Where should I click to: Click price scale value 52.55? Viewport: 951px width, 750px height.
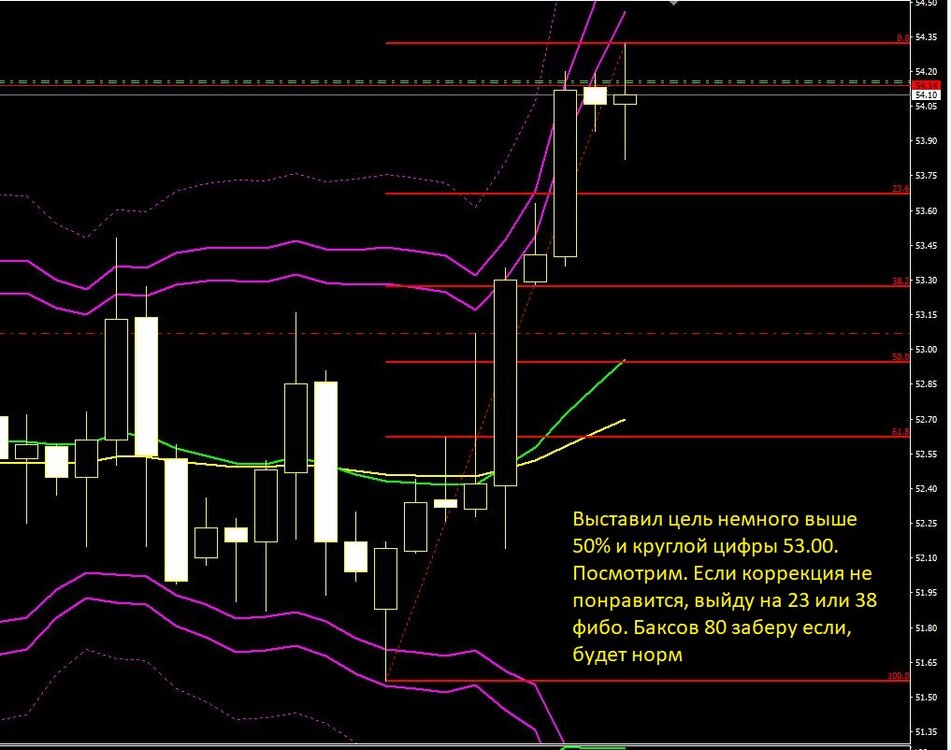click(926, 454)
